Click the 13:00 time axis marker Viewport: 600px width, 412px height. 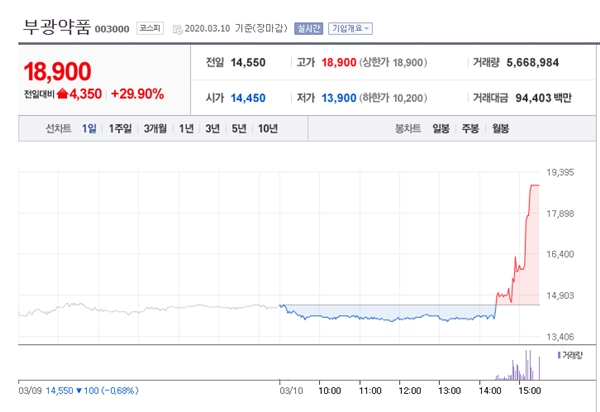450,391
